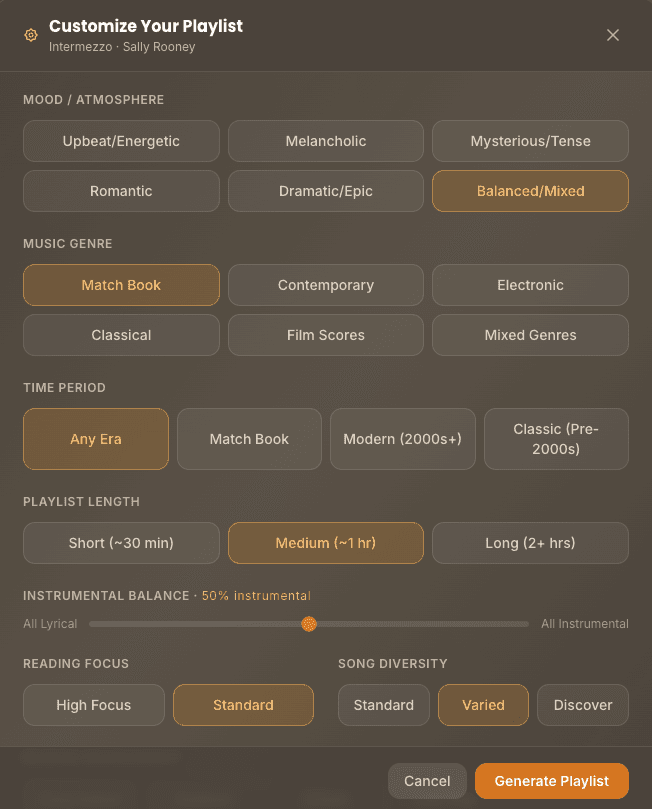The width and height of the screenshot is (652, 809).
Task: Select the Mixed Genres option
Action: pos(530,335)
